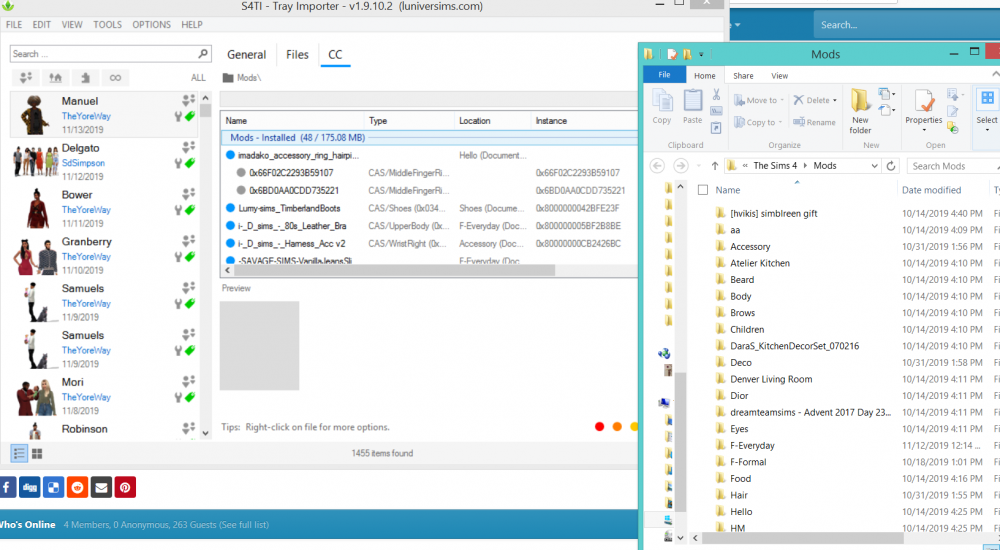Image resolution: width=1000 pixels, height=550 pixels.
Task: Click Properties quick access toolbar icon
Action: pos(672,54)
